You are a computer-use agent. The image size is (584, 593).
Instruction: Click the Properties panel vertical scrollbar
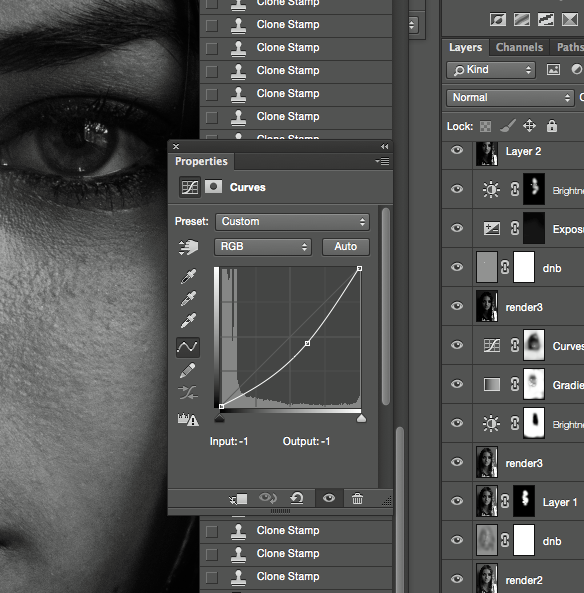[385, 306]
